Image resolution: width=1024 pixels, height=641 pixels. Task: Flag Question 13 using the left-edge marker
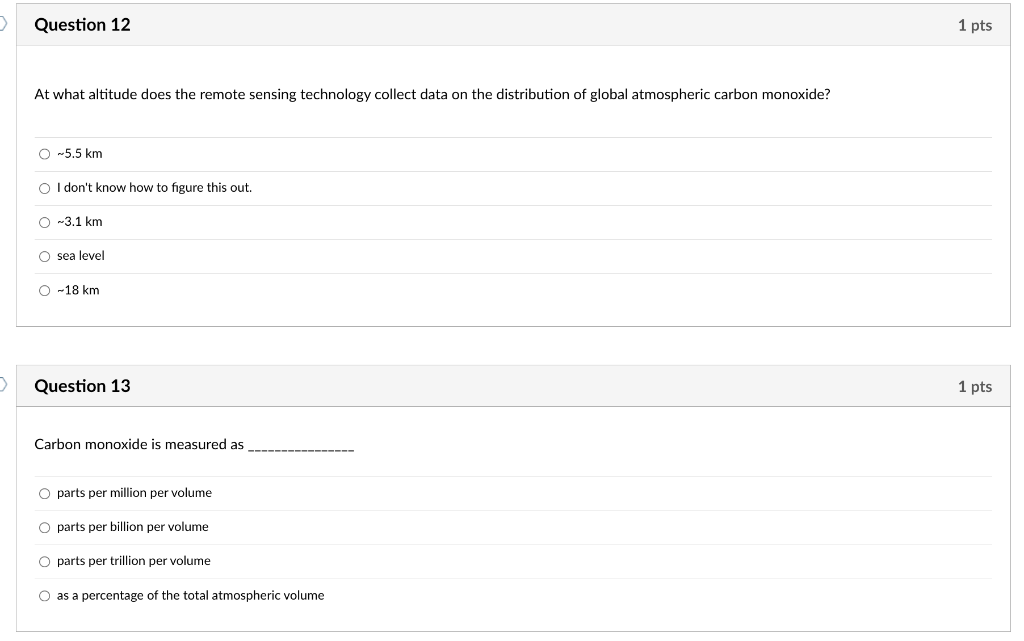pos(3,385)
